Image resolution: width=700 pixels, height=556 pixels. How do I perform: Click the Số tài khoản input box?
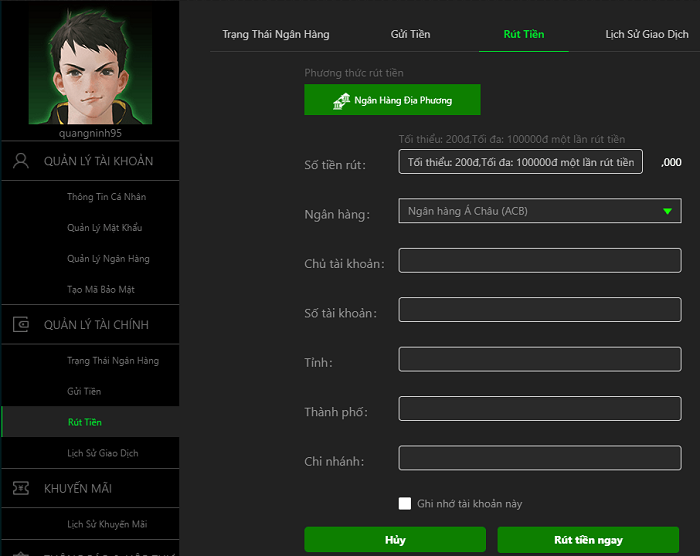(539, 310)
